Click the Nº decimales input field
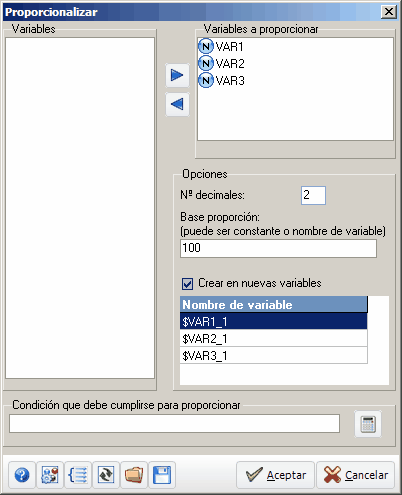Screen dimensions: 402x495 [x=313, y=195]
